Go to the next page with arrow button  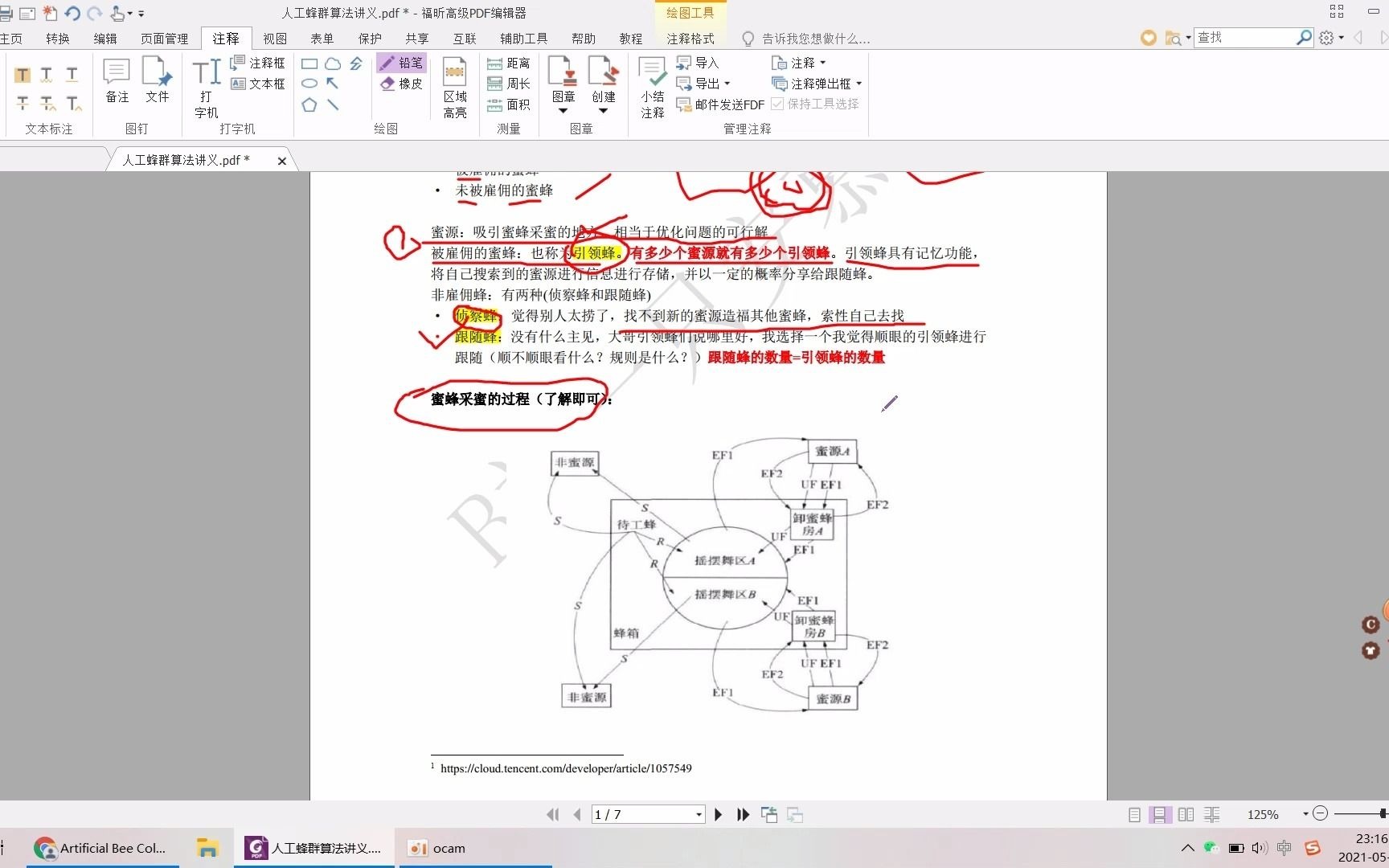(x=717, y=814)
